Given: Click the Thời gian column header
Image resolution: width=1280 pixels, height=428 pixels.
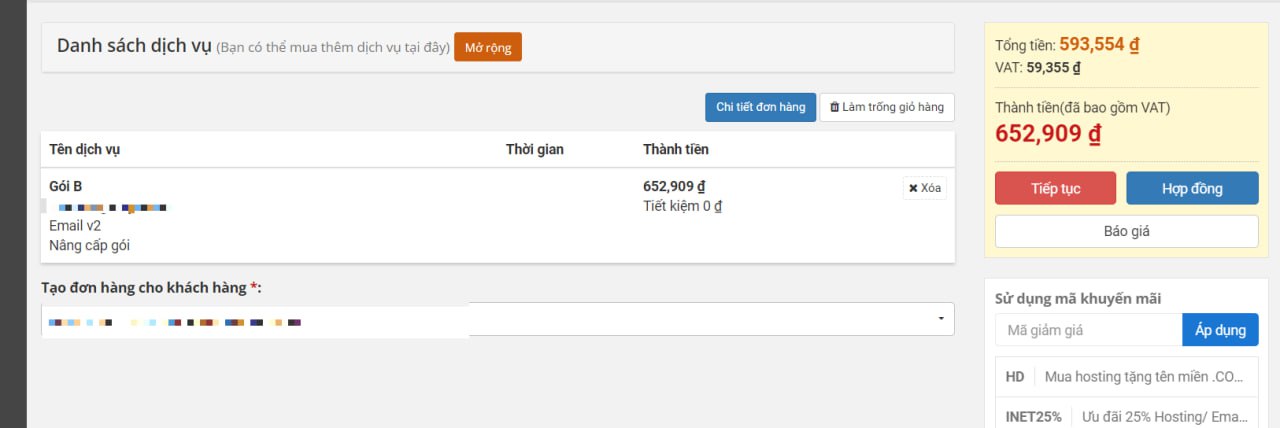Looking at the screenshot, I should pyautogui.click(x=535, y=149).
